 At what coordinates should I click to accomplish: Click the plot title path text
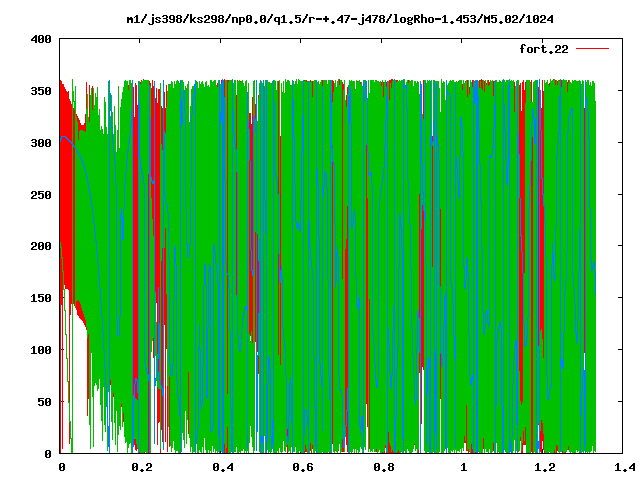pos(340,19)
